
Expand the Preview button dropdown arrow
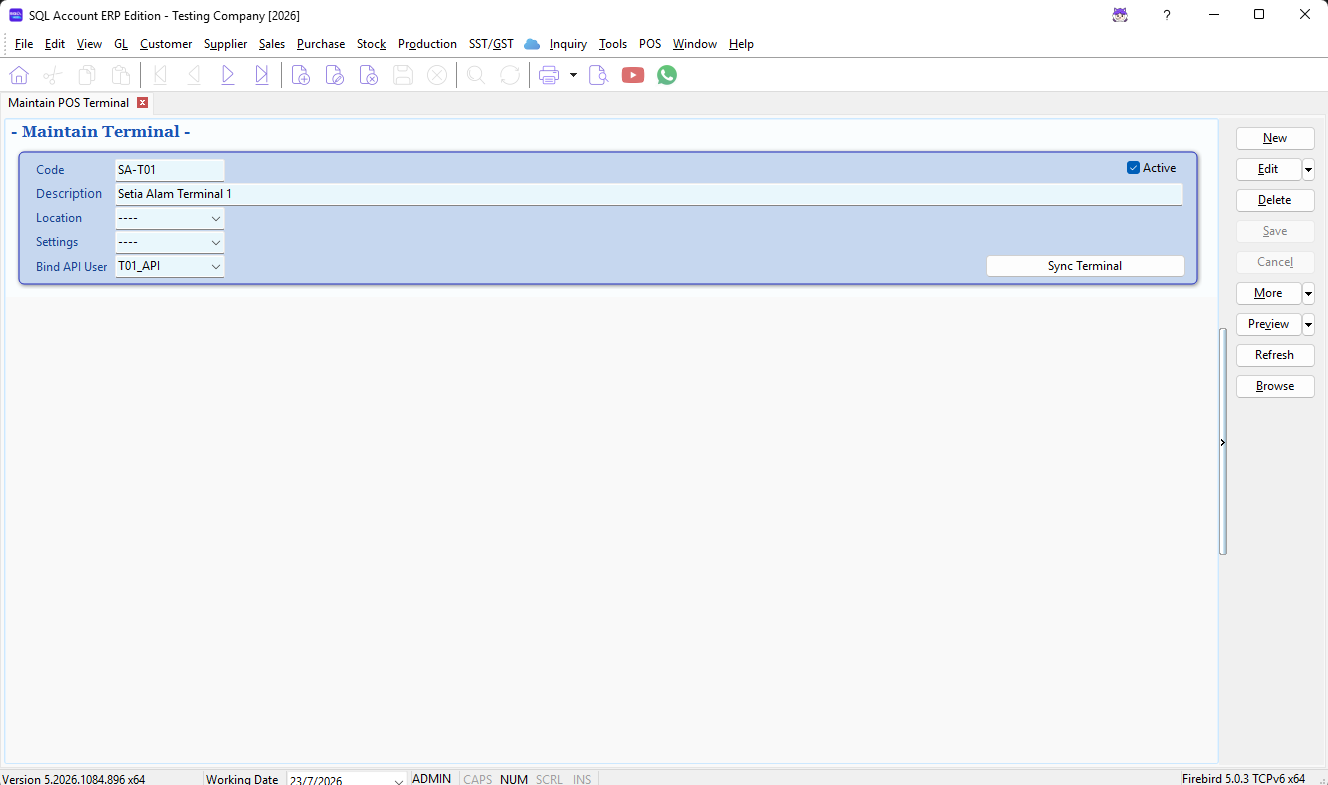[x=1308, y=324]
